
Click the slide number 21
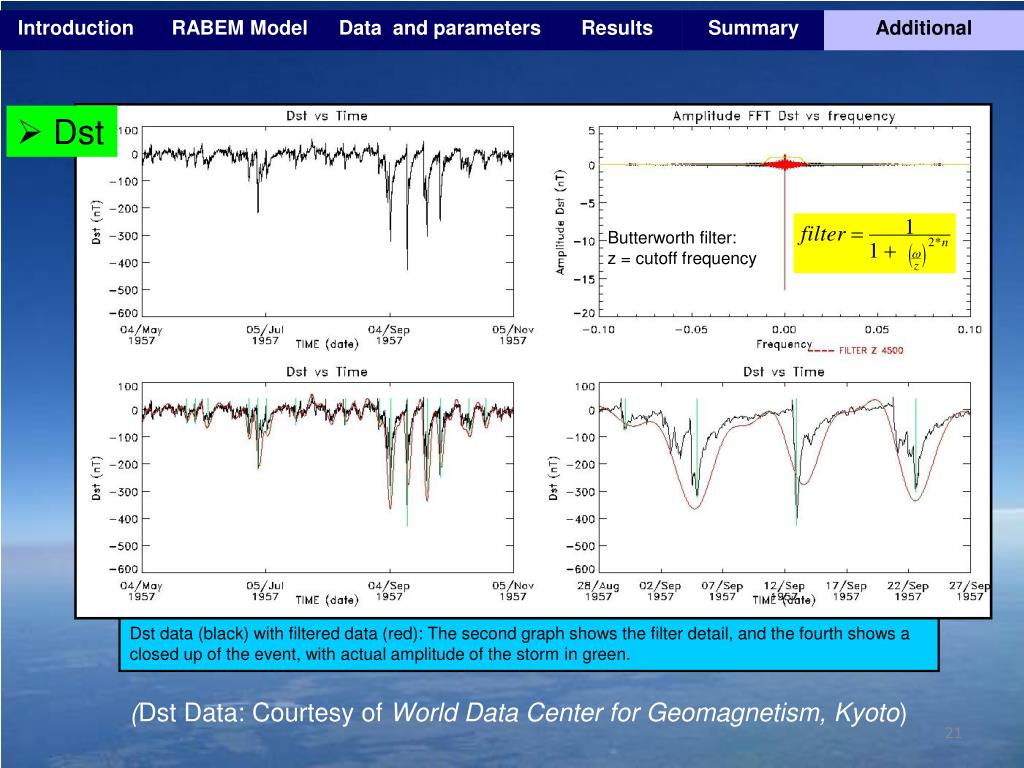point(953,734)
